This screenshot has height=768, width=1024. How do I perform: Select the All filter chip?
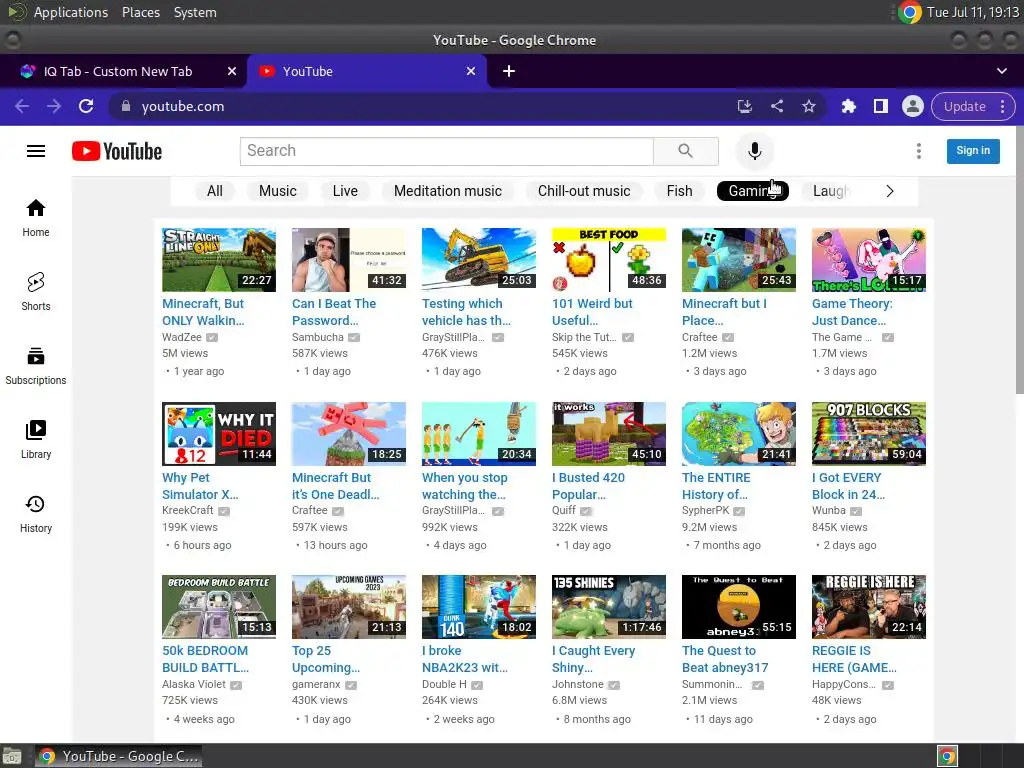[x=215, y=191]
